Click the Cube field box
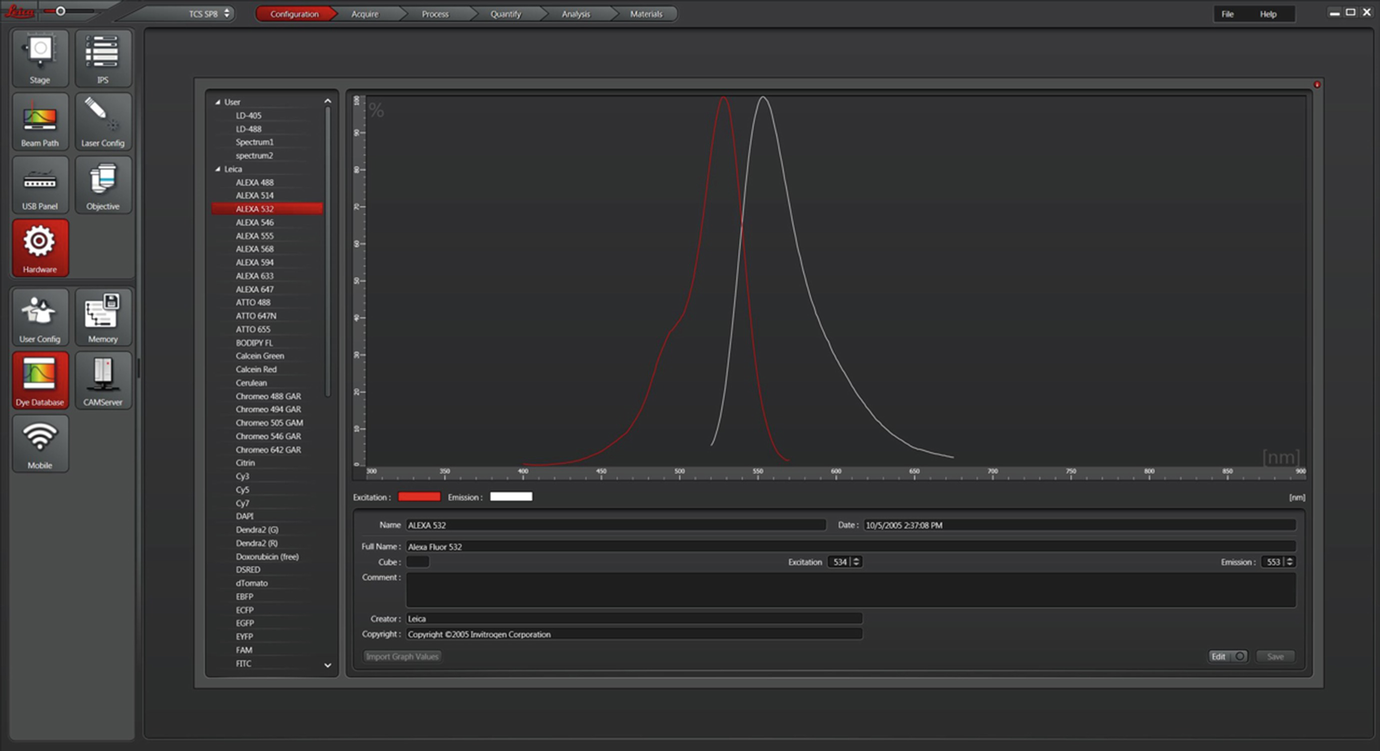The width and height of the screenshot is (1380, 751). (x=417, y=562)
